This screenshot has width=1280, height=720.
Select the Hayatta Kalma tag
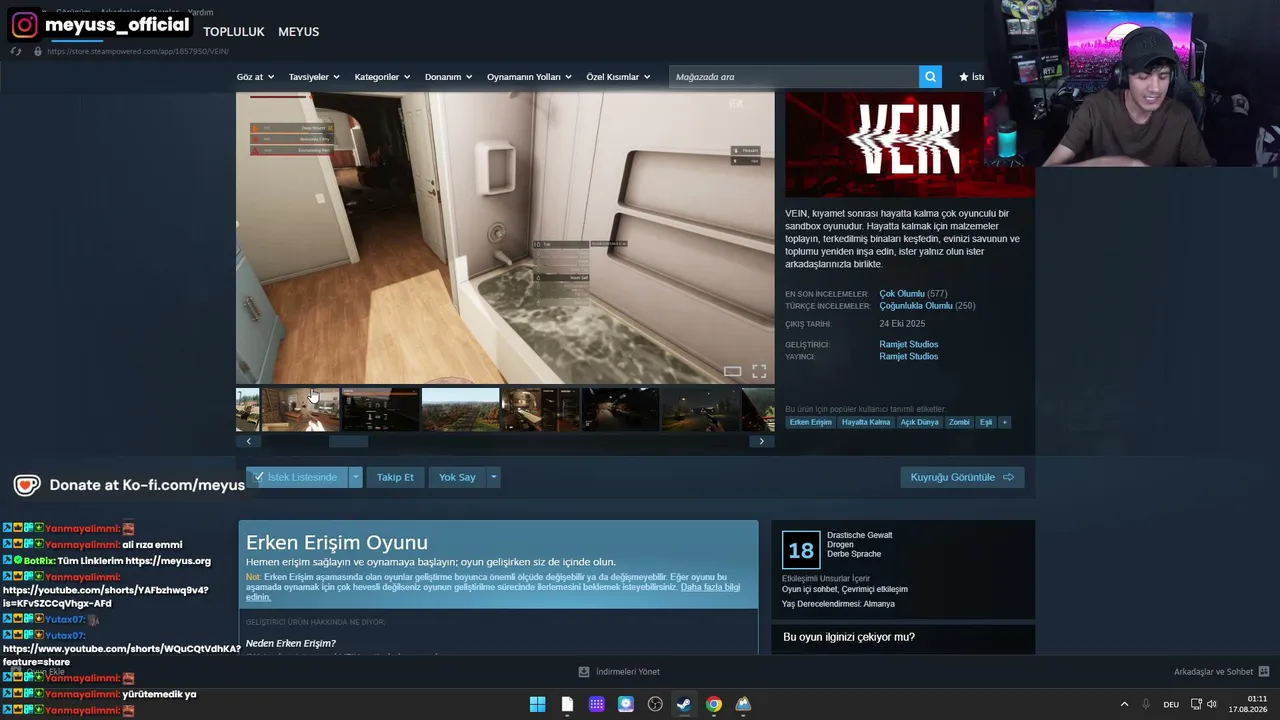[866, 422]
